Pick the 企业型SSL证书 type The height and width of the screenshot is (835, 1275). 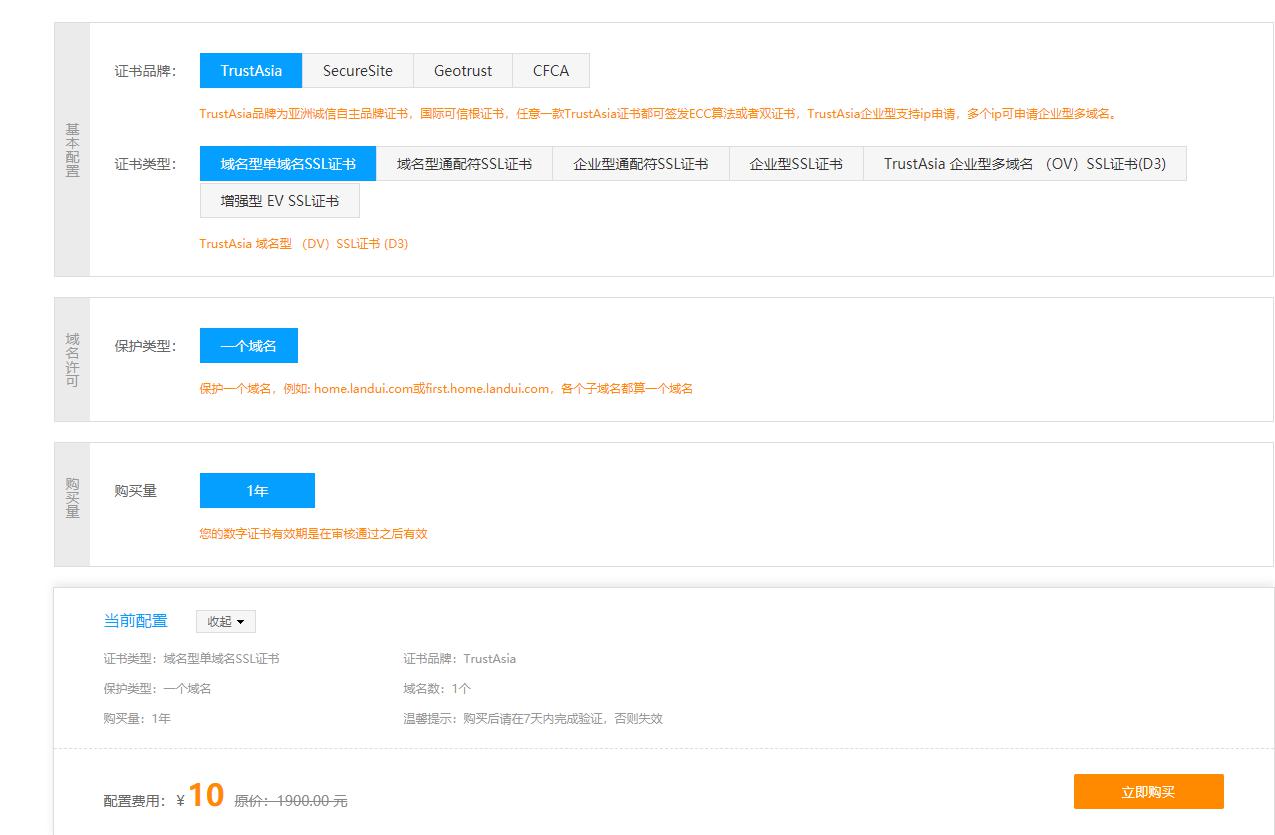point(796,164)
